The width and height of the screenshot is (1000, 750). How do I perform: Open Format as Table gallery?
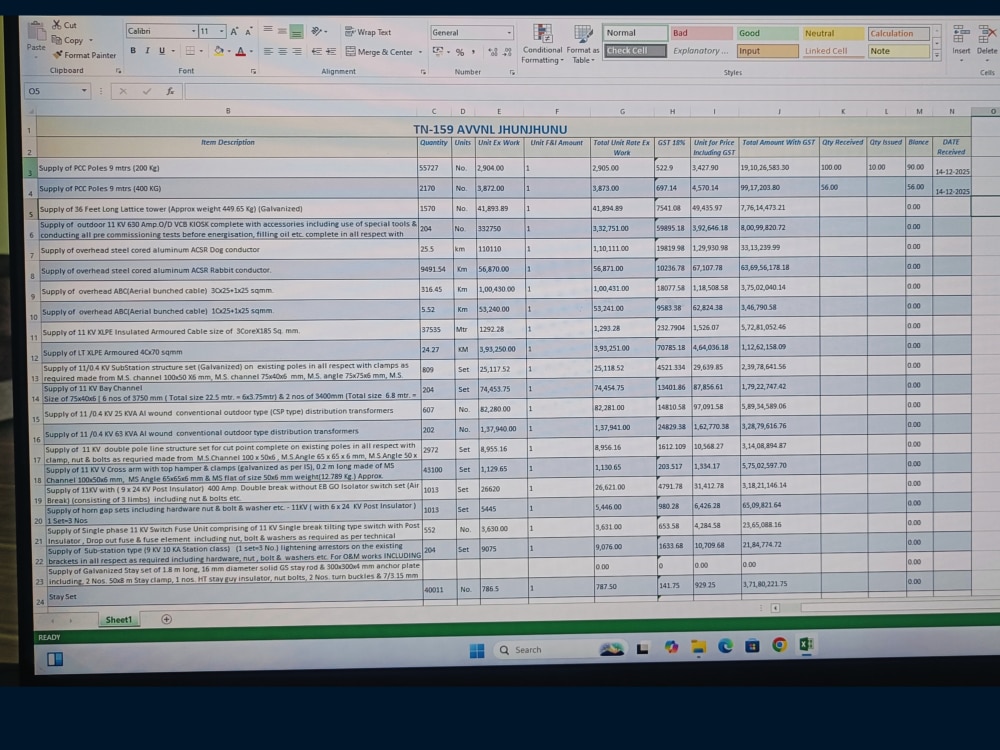click(x=583, y=44)
